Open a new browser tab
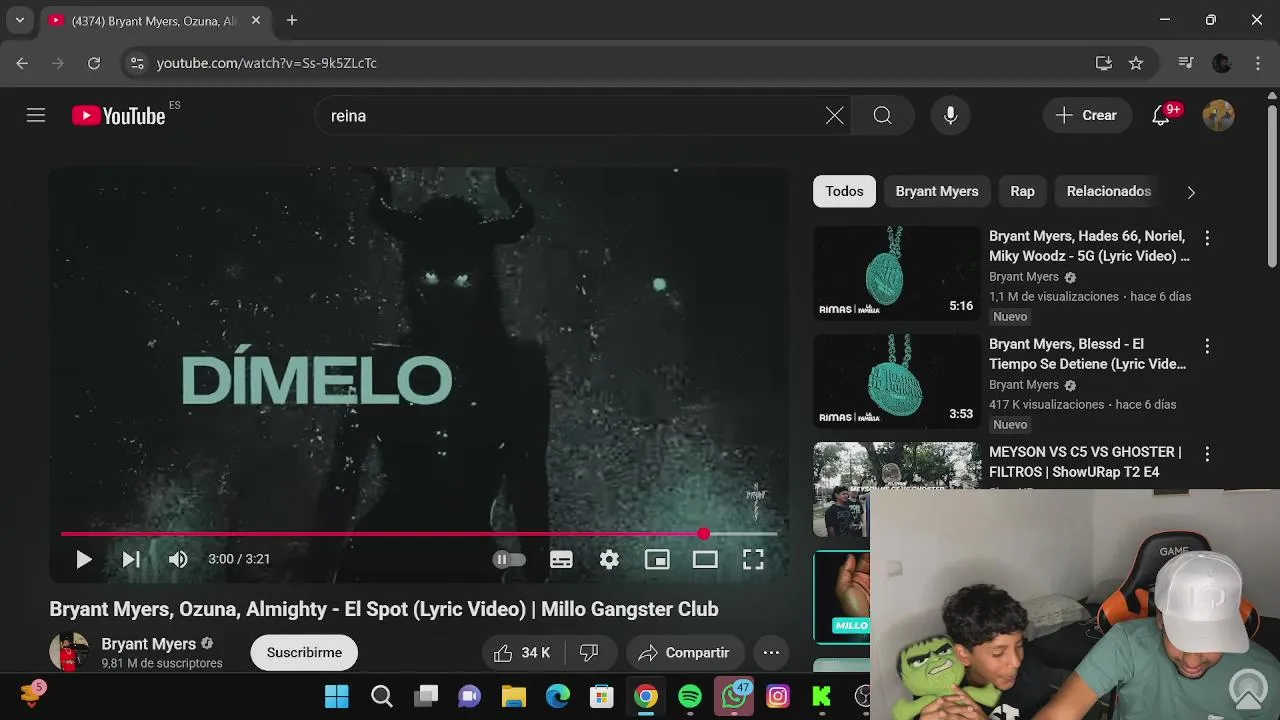Viewport: 1280px width, 720px height. pos(292,20)
